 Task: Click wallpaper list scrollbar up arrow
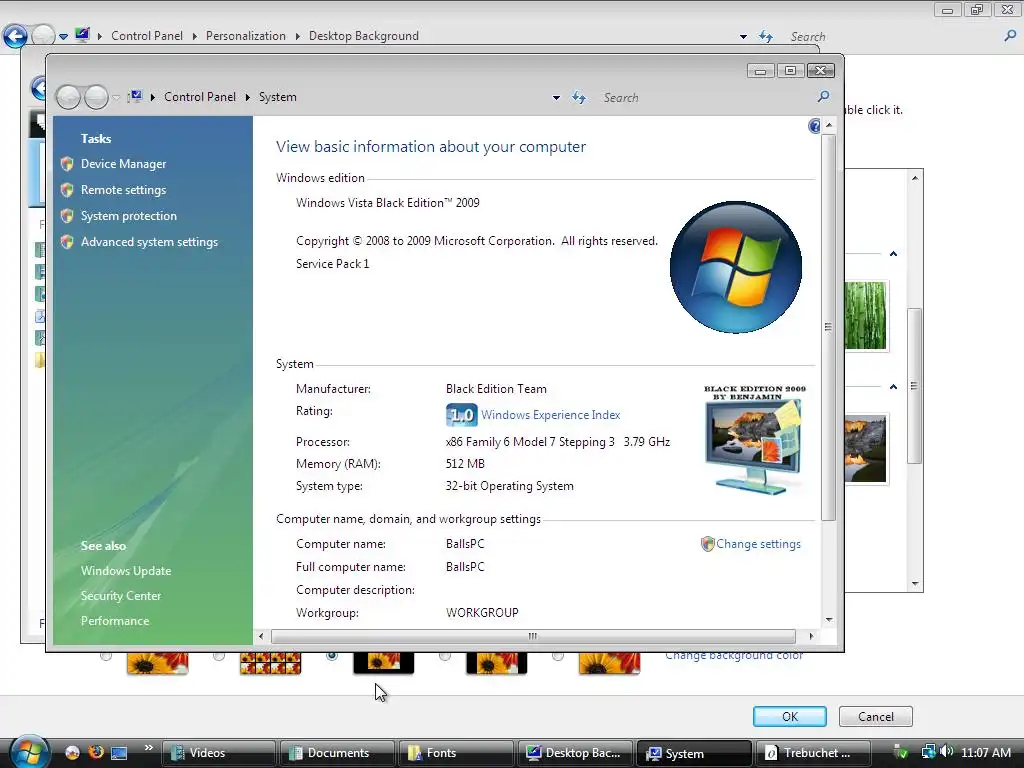[x=915, y=178]
